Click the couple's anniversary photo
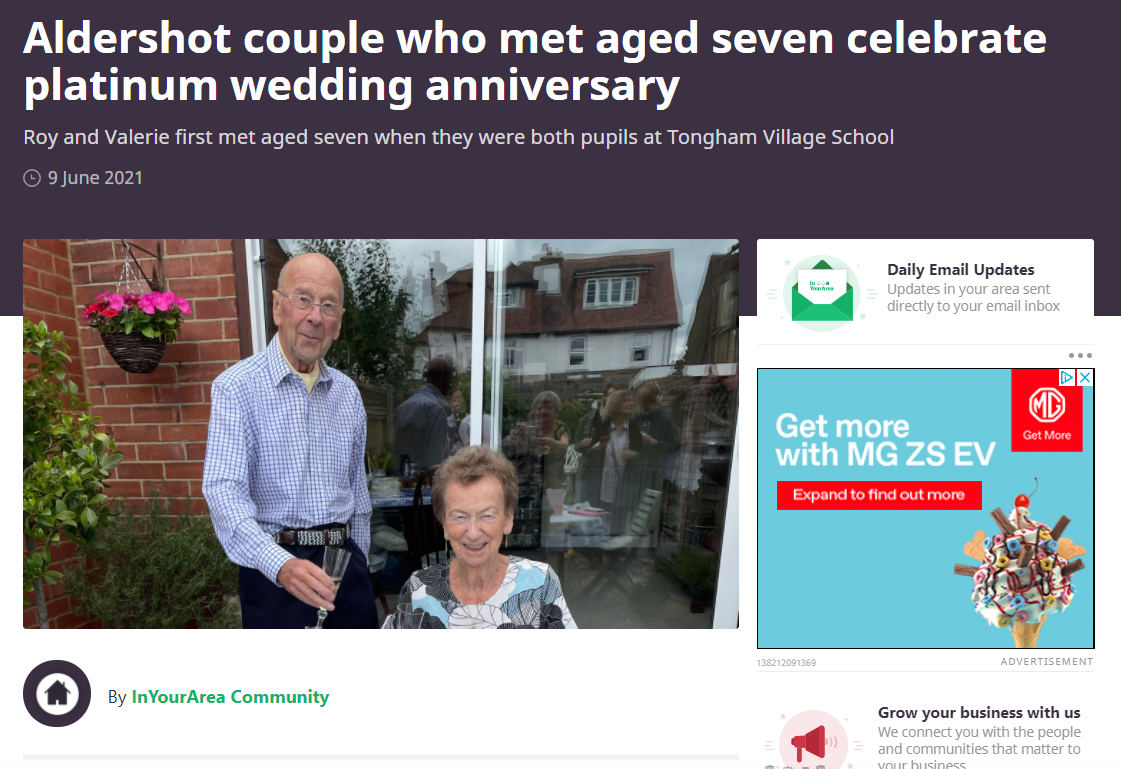This screenshot has width=1122, height=769. click(381, 434)
